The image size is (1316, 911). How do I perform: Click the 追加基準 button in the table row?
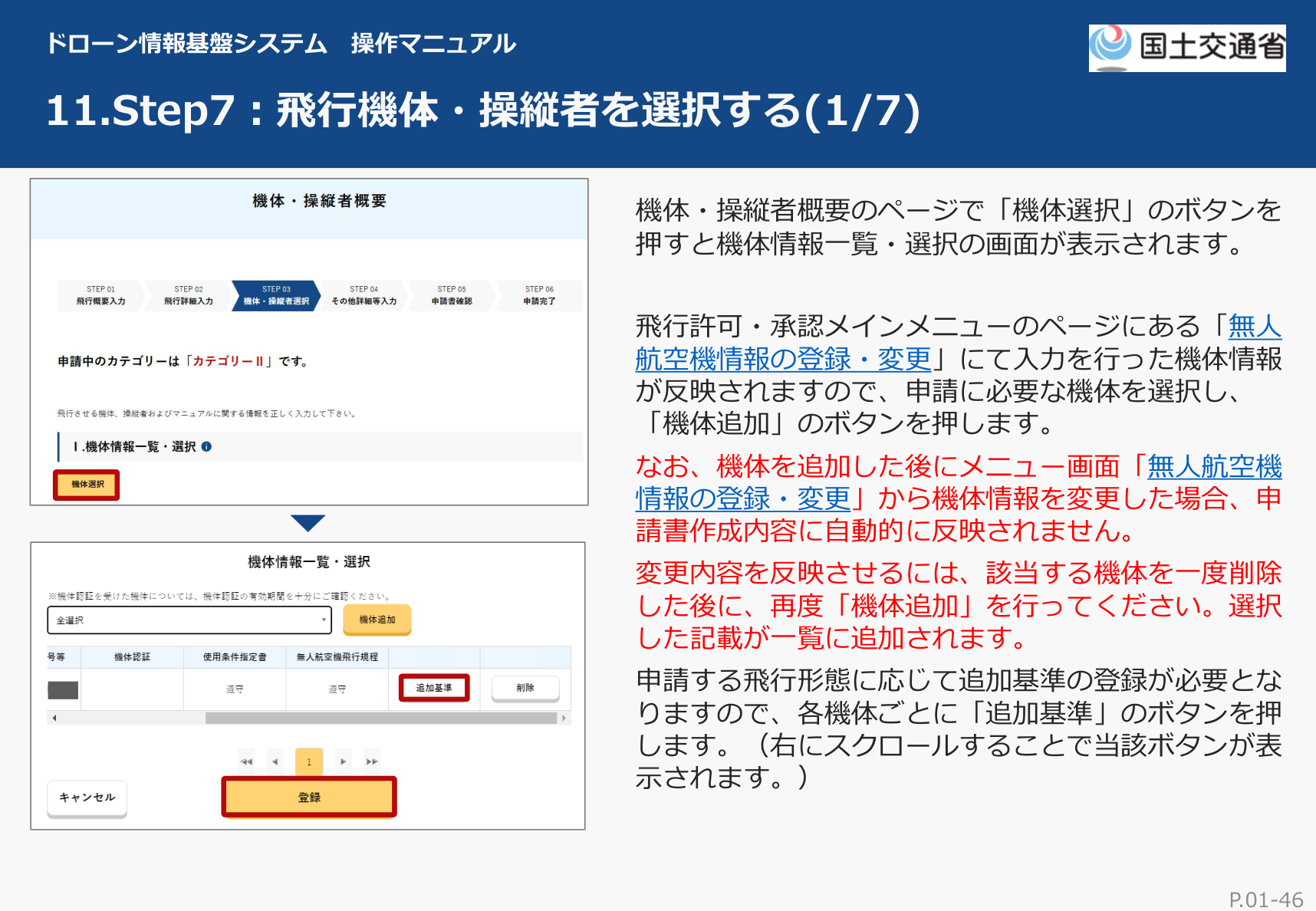(434, 688)
